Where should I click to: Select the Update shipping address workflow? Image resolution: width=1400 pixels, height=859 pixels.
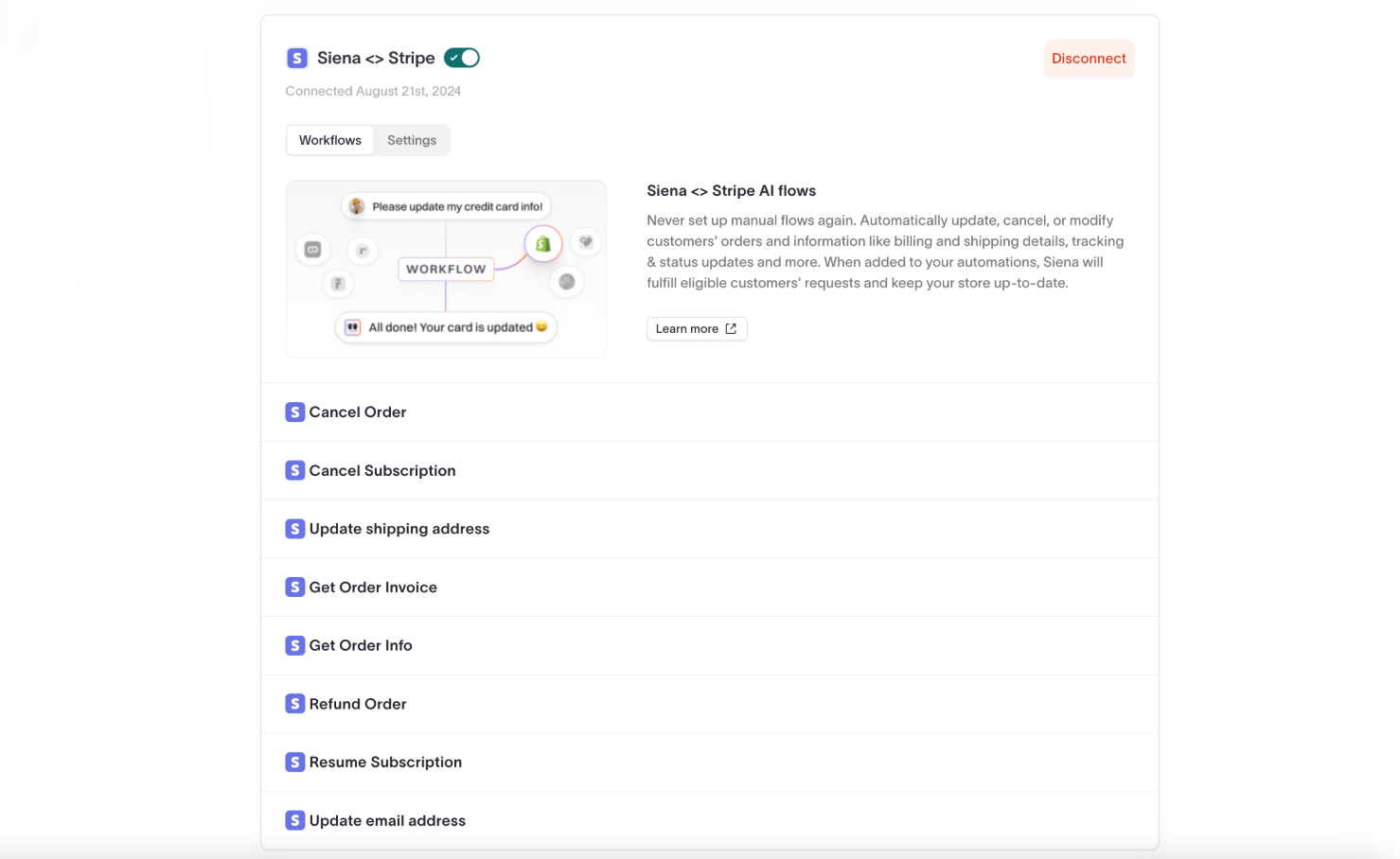point(710,529)
